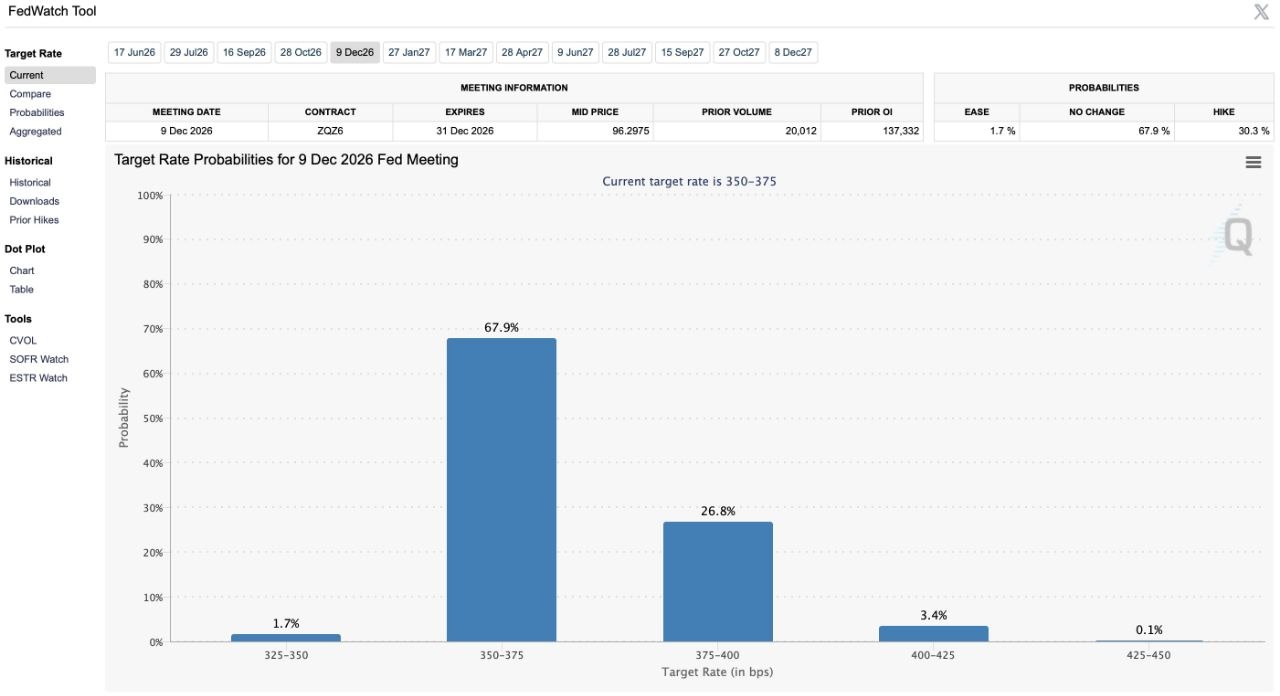Choose the 16 Sep26 meeting date
The width and height of the screenshot is (1280, 696).
[244, 52]
